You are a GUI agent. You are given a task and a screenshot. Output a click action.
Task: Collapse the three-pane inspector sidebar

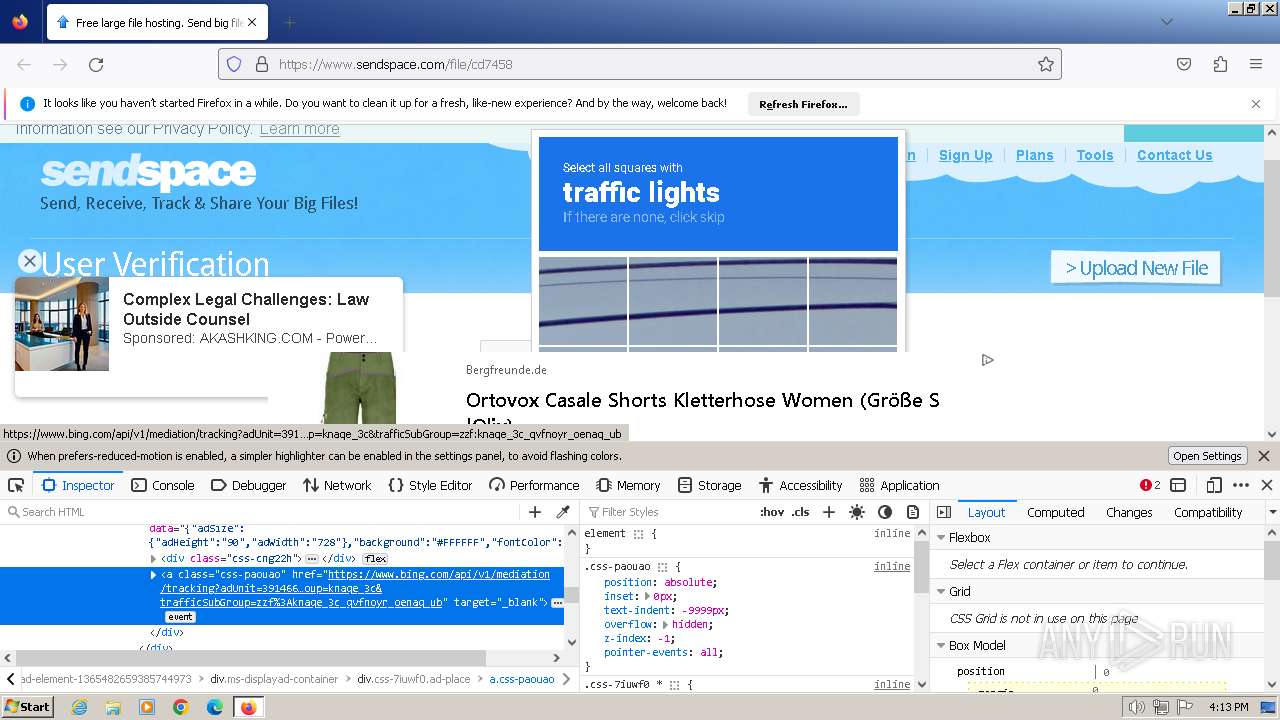[x=943, y=512]
